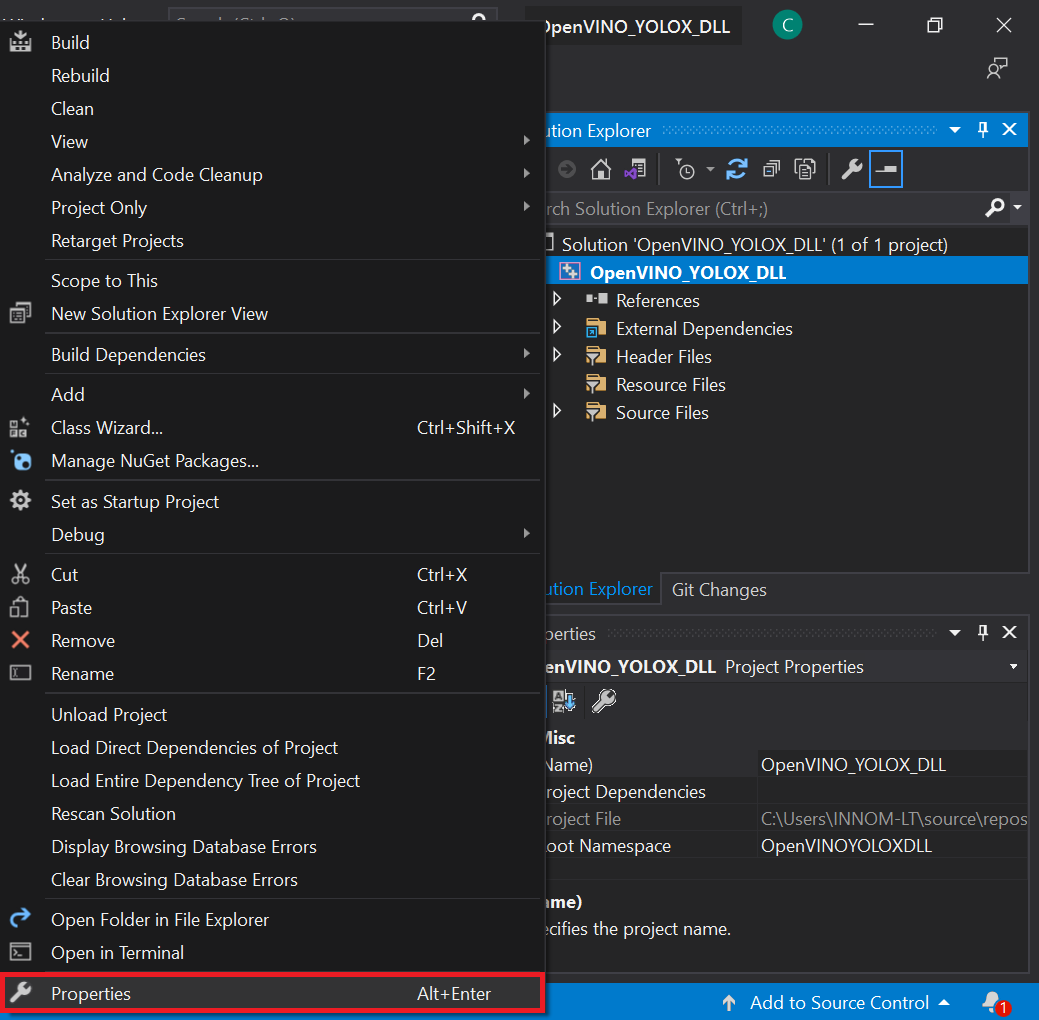1039x1020 pixels.
Task: Click the wrench Properties icon in Solution Explorer toolbar
Action: [x=851, y=169]
